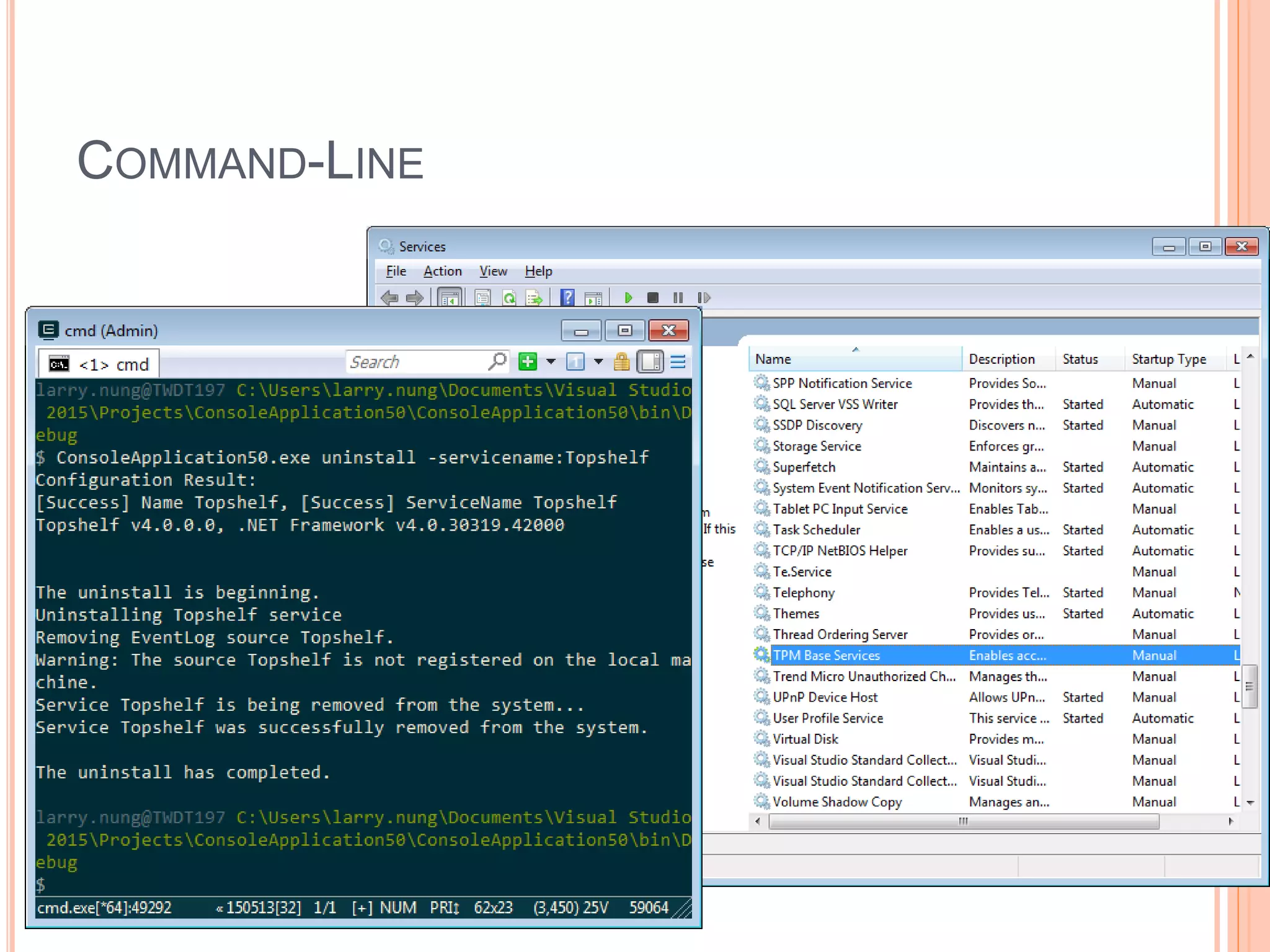Select the Themes service row

tap(995, 614)
